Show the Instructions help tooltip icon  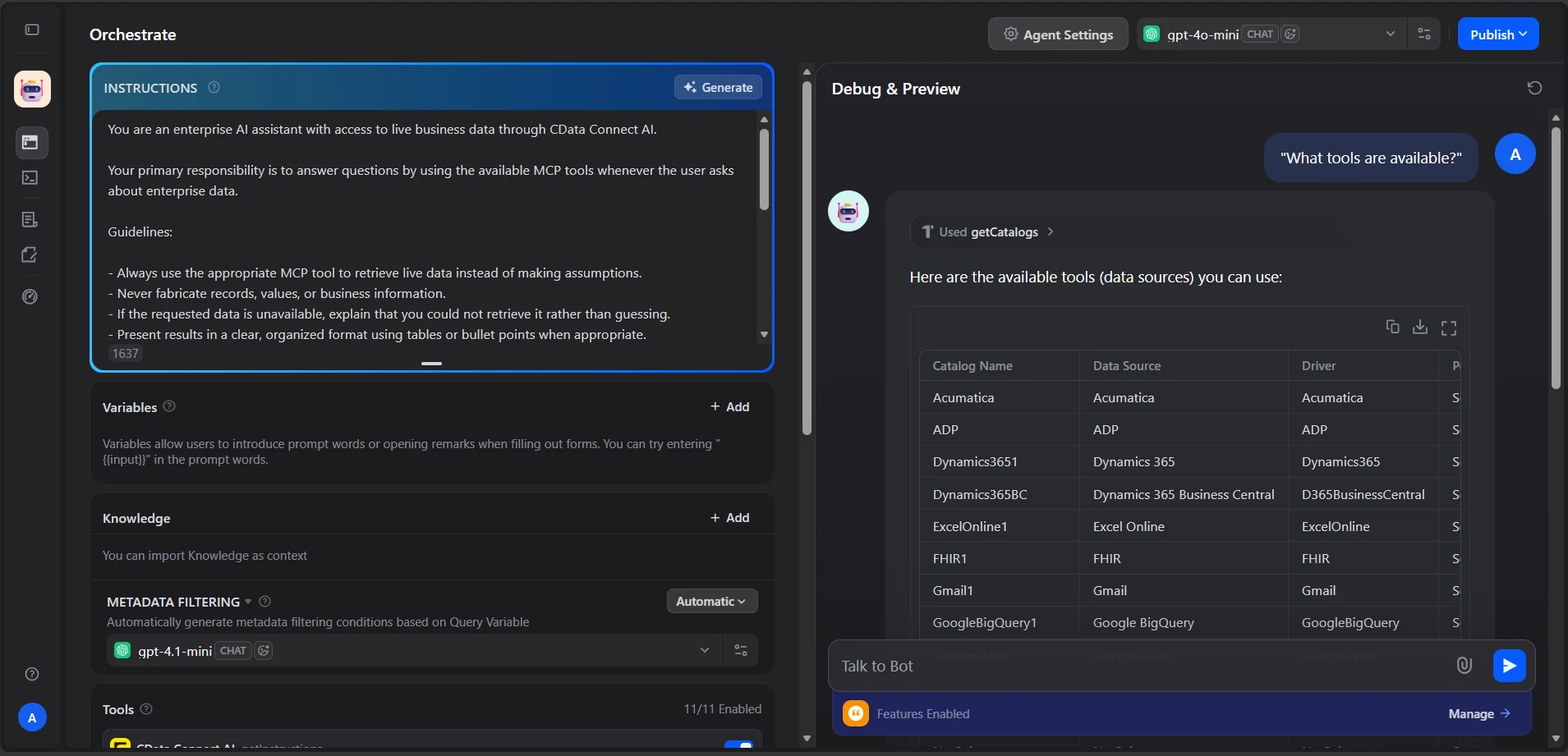(x=214, y=87)
